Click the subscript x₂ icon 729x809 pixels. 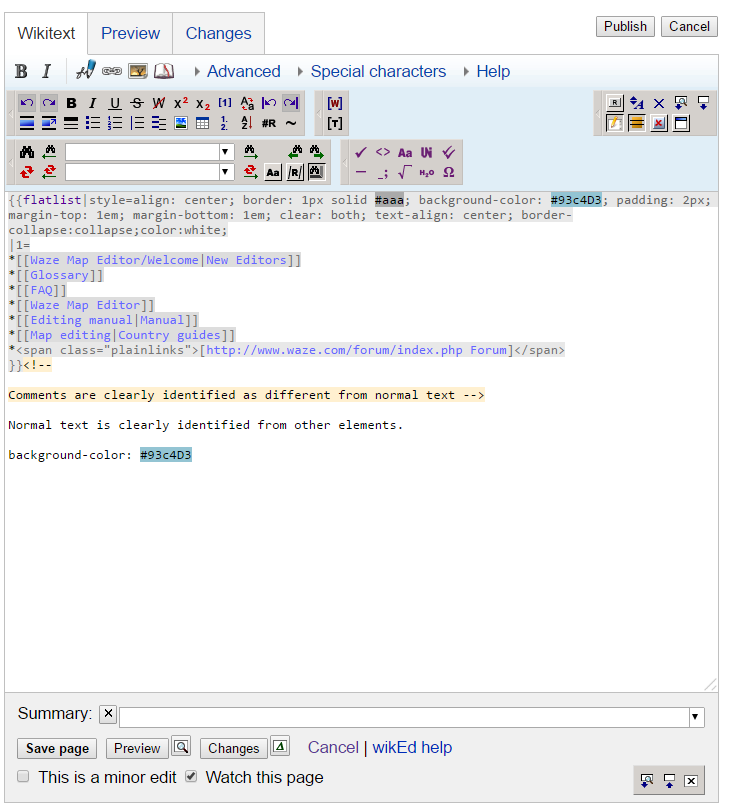[203, 103]
